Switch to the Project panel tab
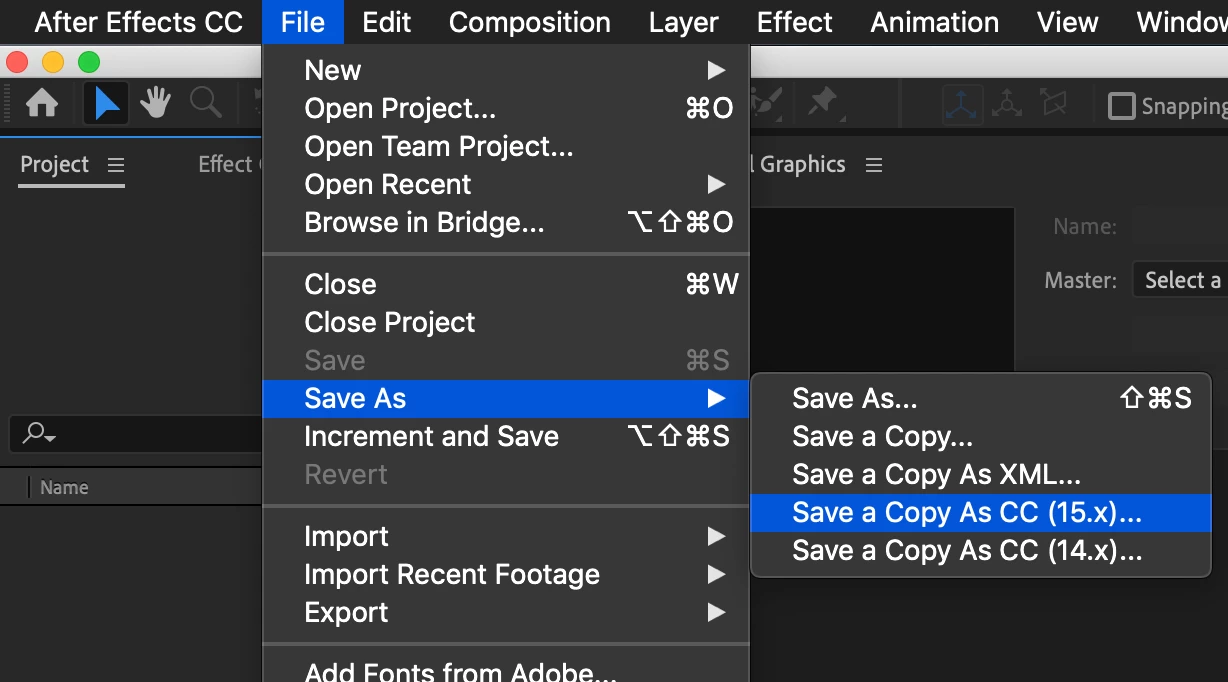Image resolution: width=1228 pixels, height=682 pixels. click(55, 165)
